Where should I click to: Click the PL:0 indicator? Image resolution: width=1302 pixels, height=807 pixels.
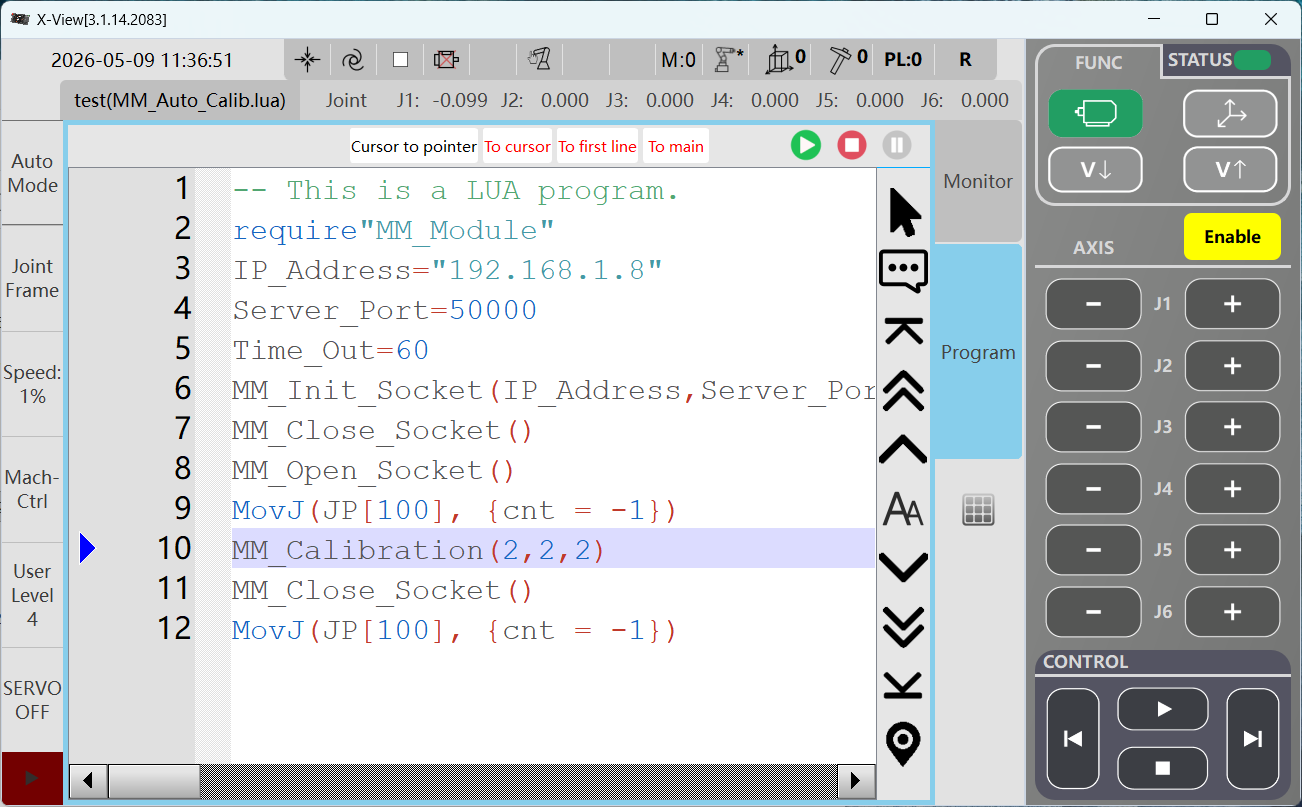903,60
